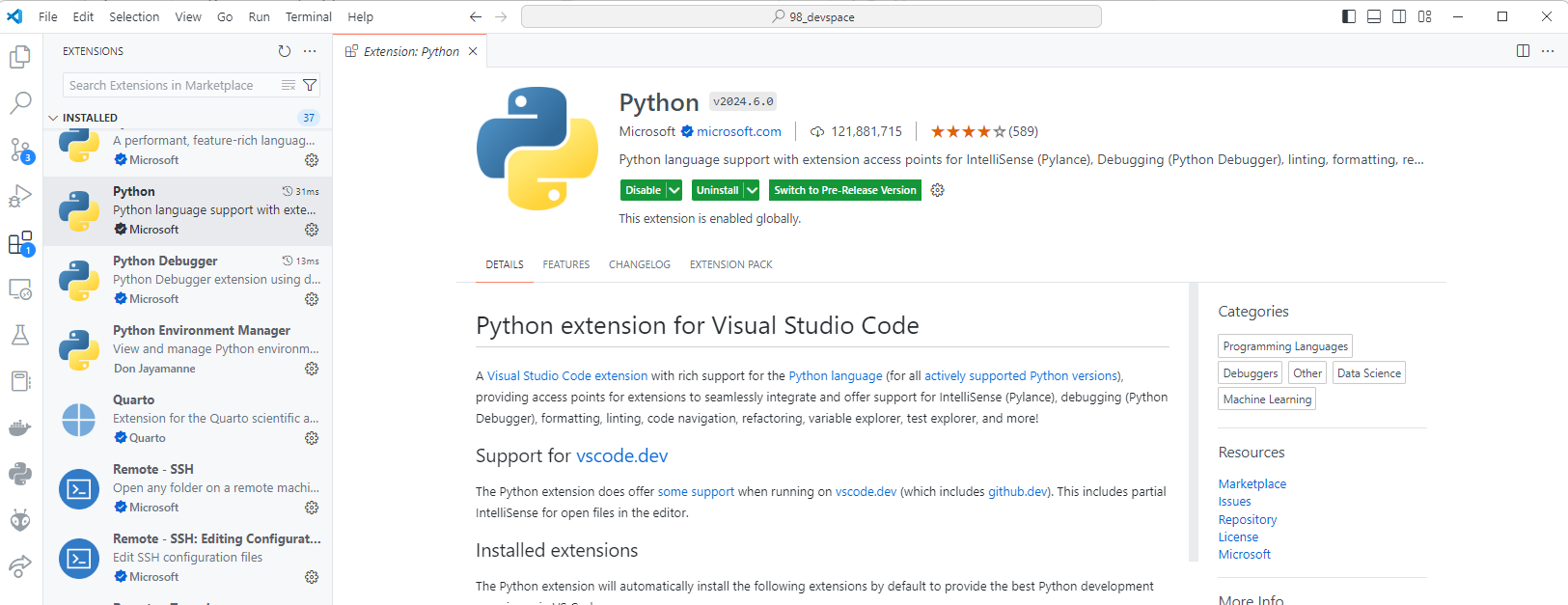Open the Live Share arrow icon view
Screen dimensions: 1568x605
tap(20, 566)
